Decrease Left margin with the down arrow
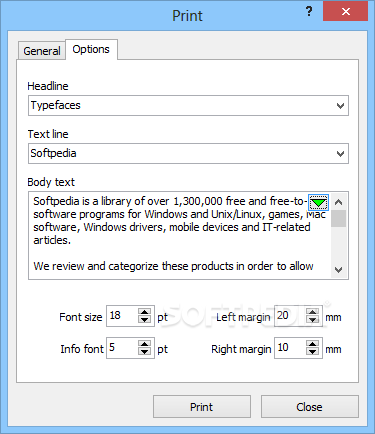The width and height of the screenshot is (375, 434). point(313,320)
